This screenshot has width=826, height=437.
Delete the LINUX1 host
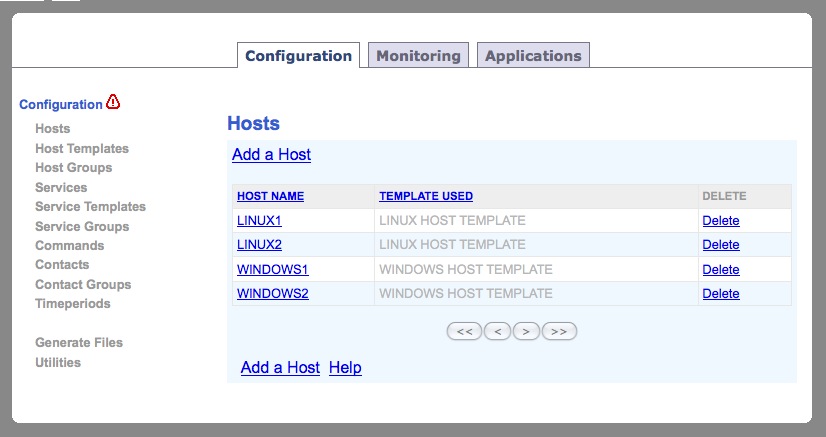721,221
